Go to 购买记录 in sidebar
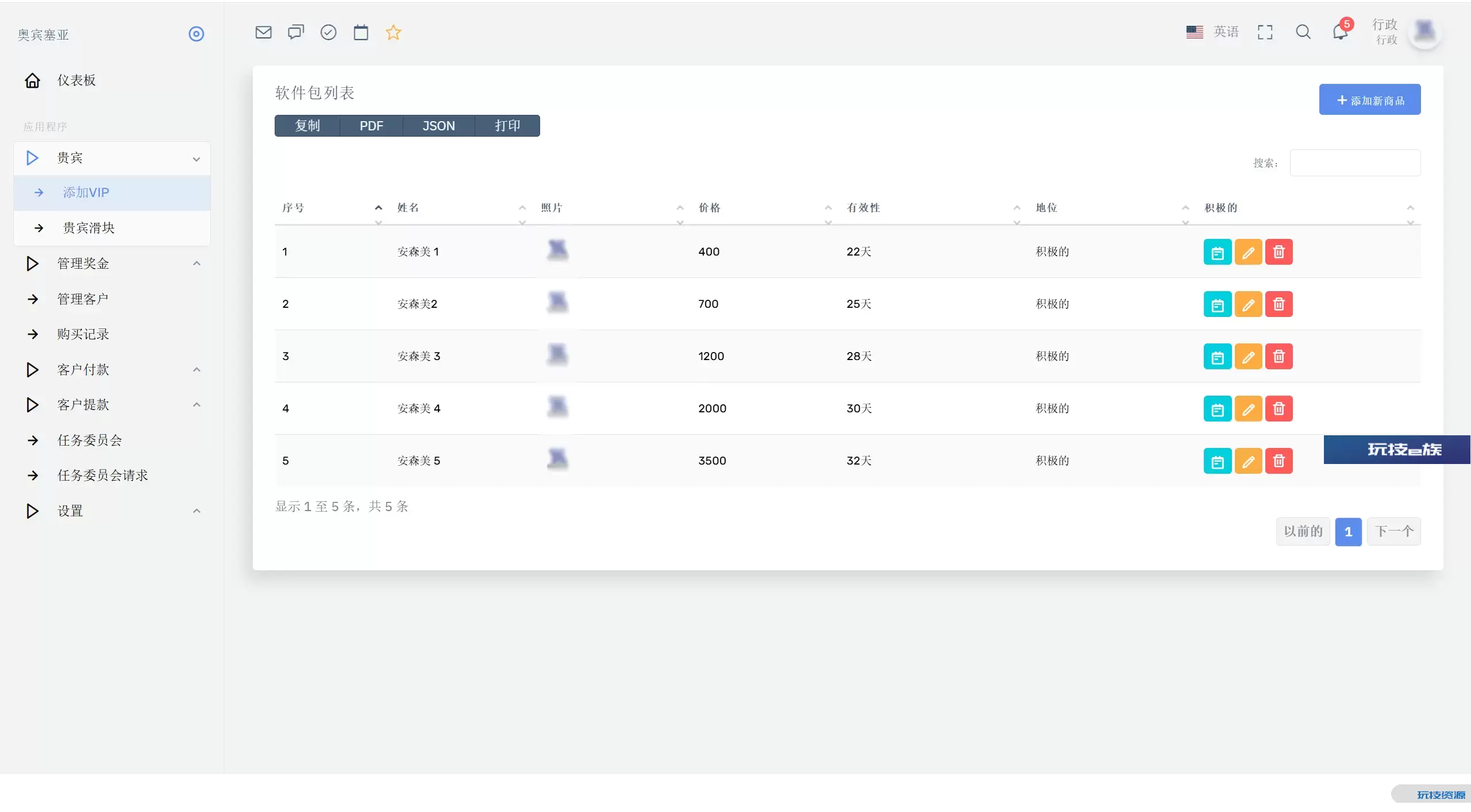This screenshot has width=1471, height=812. (x=83, y=334)
